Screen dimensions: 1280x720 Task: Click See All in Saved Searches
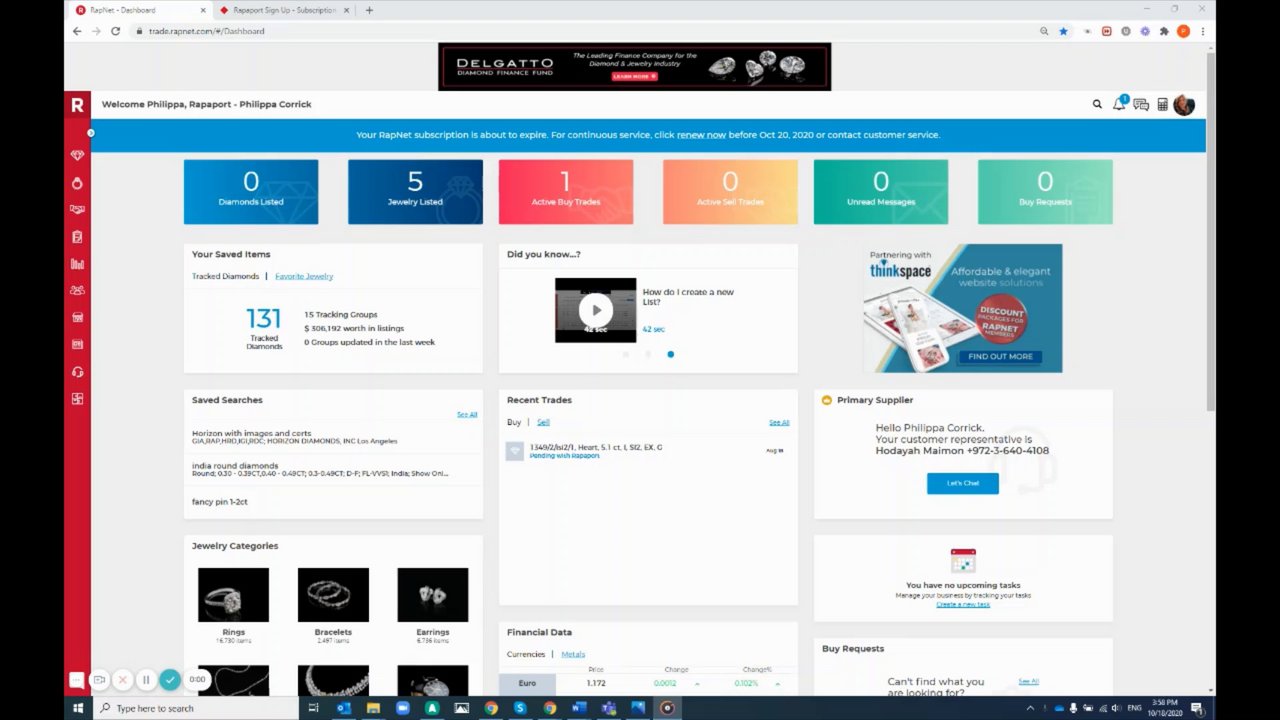pyautogui.click(x=467, y=414)
